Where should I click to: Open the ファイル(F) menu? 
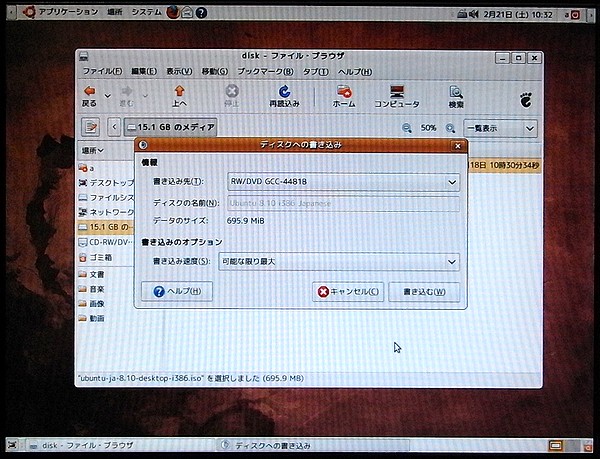pyautogui.click(x=102, y=72)
